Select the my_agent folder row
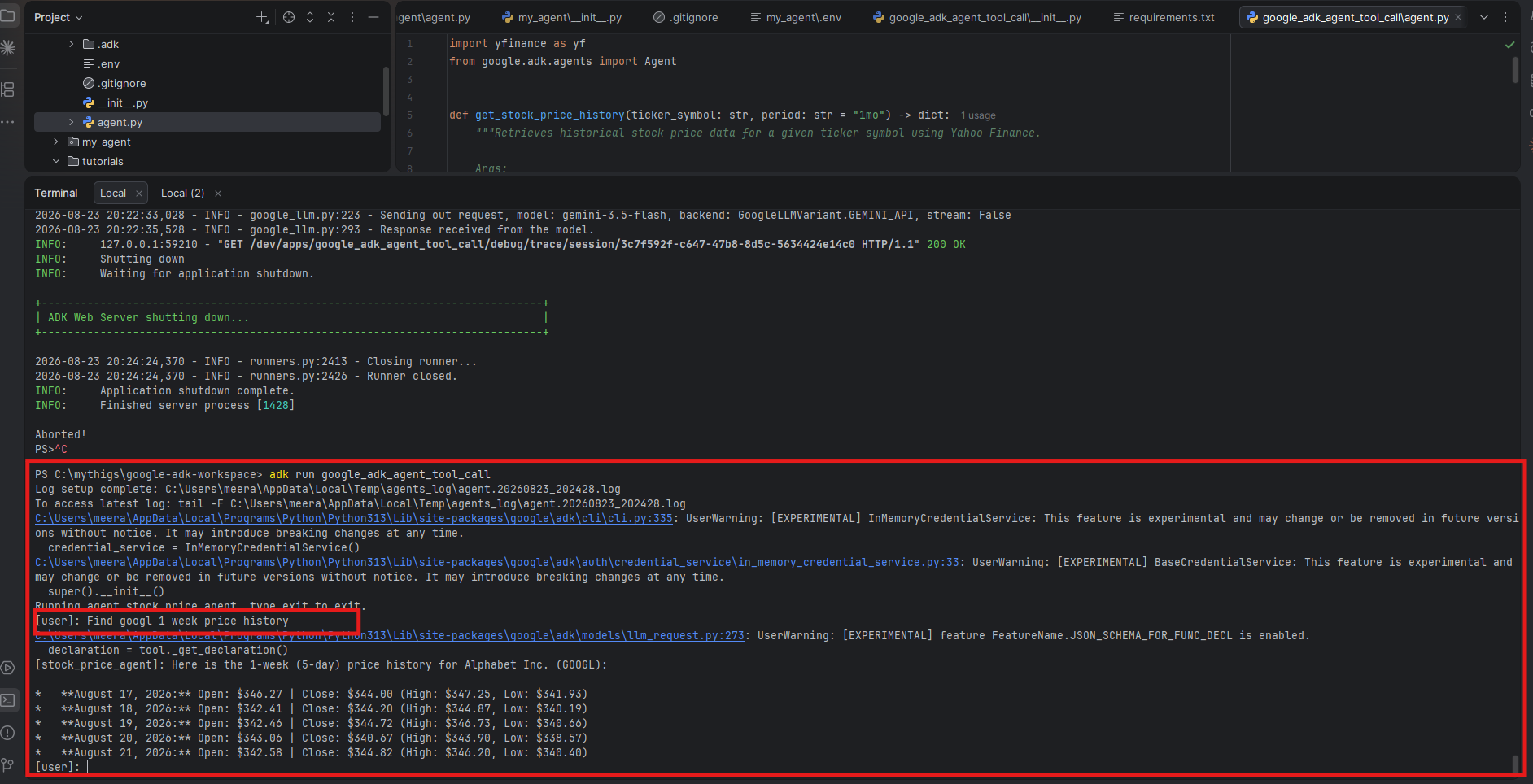 (x=207, y=142)
